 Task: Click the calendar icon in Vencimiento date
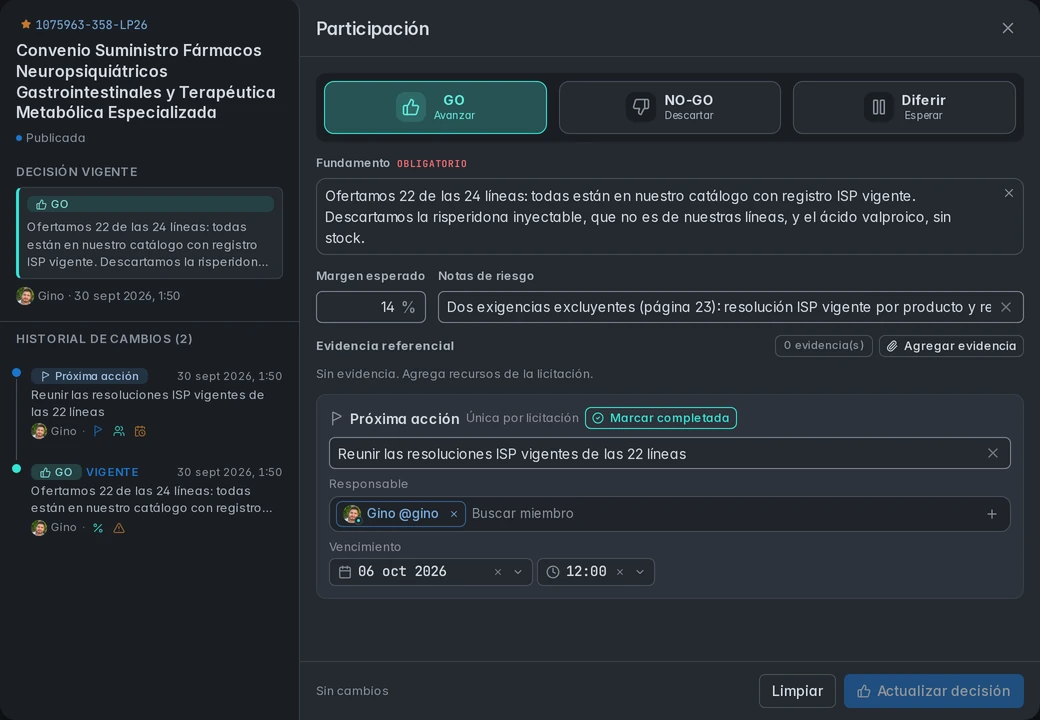click(345, 571)
